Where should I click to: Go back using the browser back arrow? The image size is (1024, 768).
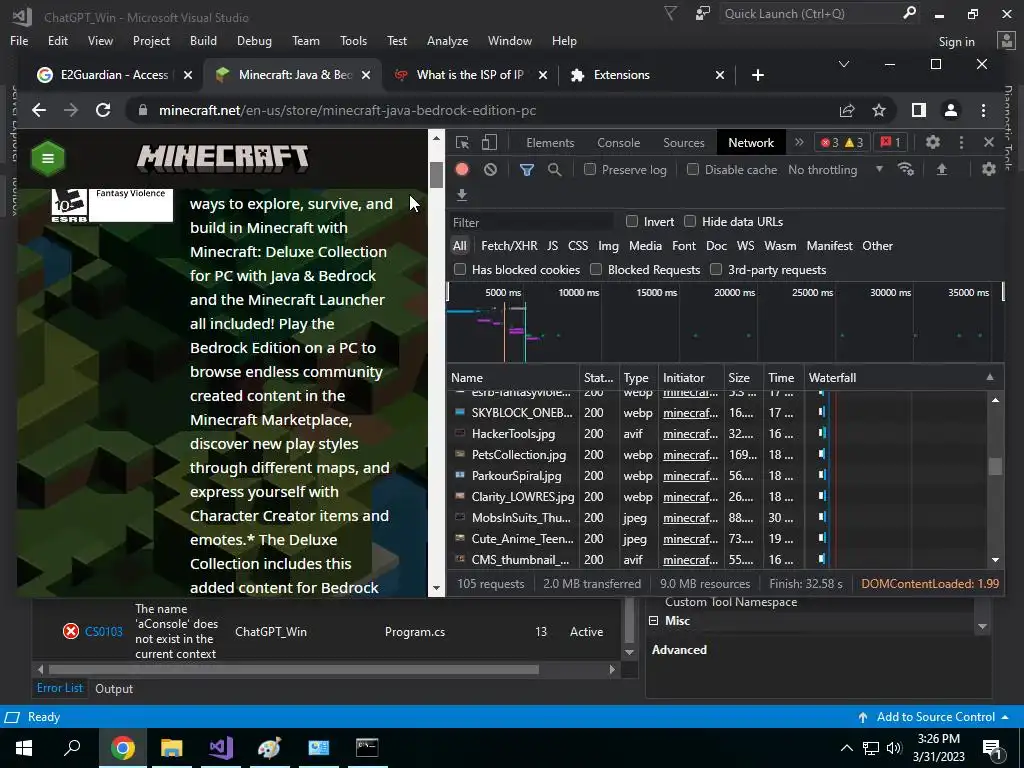(39, 110)
